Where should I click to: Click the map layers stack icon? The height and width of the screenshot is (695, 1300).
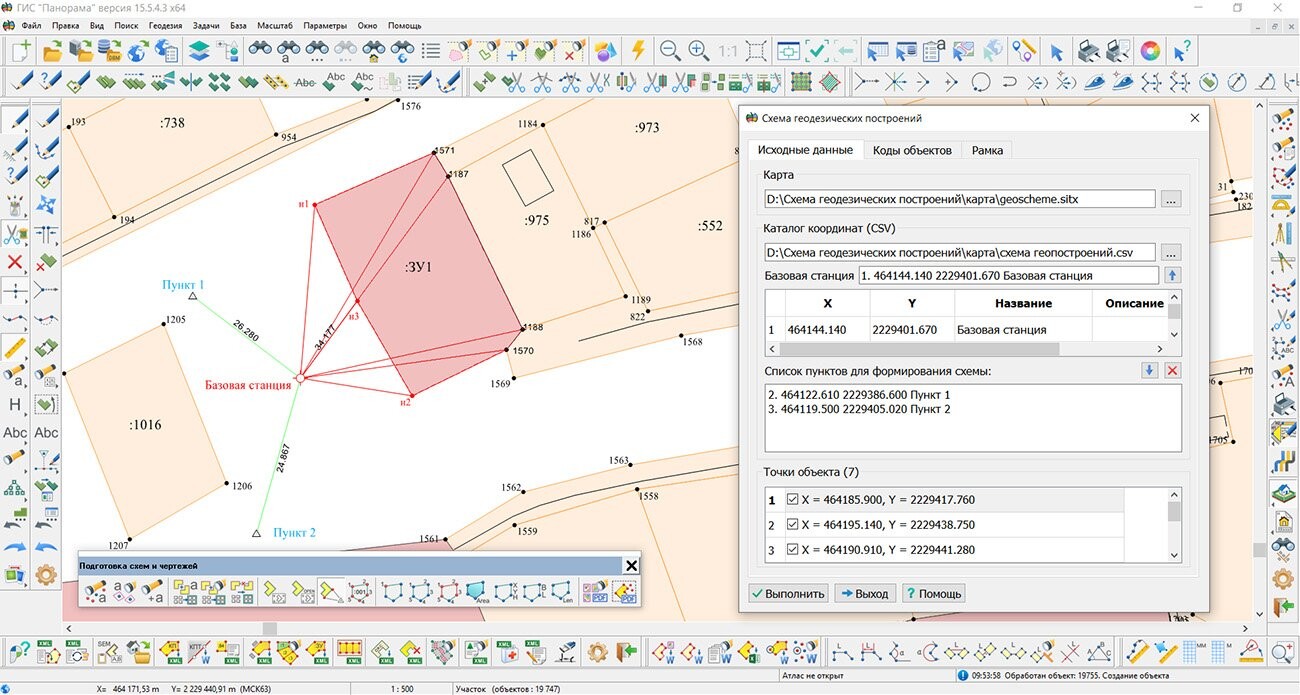[x=198, y=50]
